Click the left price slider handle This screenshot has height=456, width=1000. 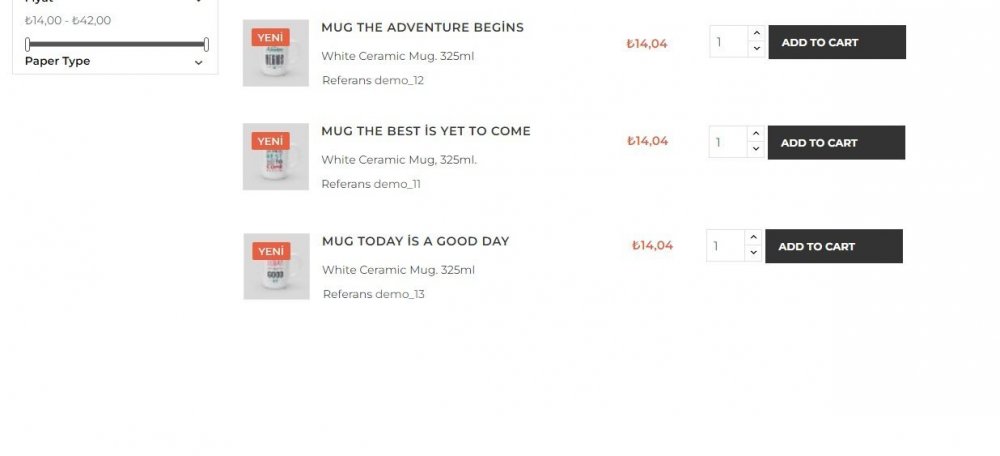coord(28,44)
